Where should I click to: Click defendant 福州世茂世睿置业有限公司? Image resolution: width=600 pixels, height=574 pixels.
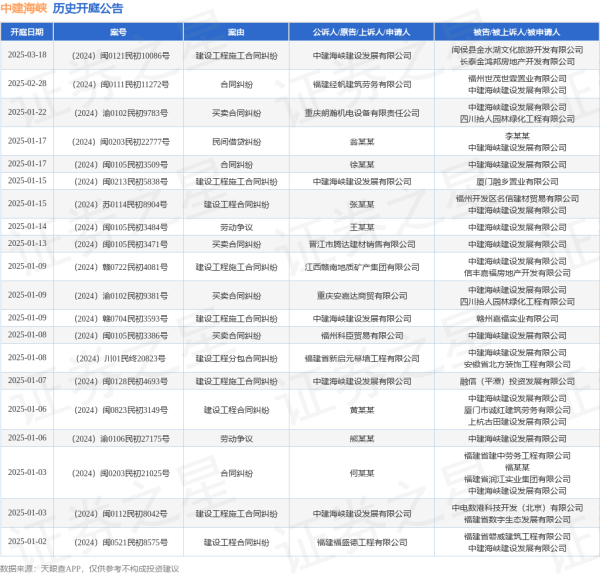coord(517,78)
